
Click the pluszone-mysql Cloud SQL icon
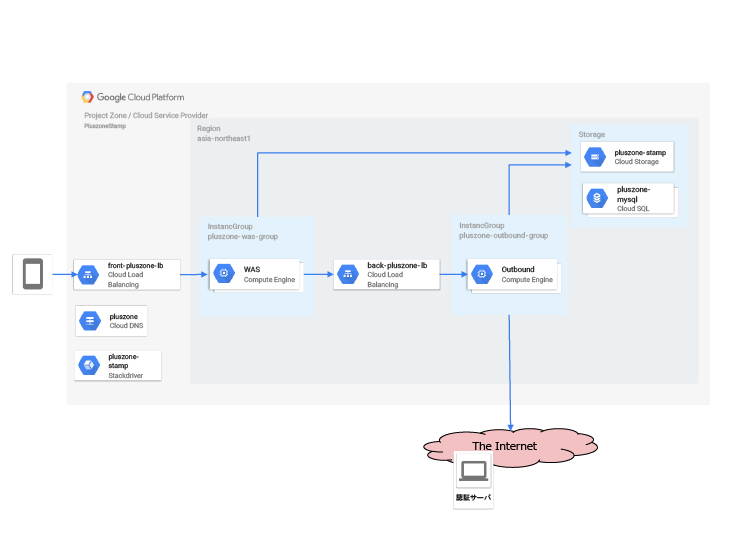point(597,199)
